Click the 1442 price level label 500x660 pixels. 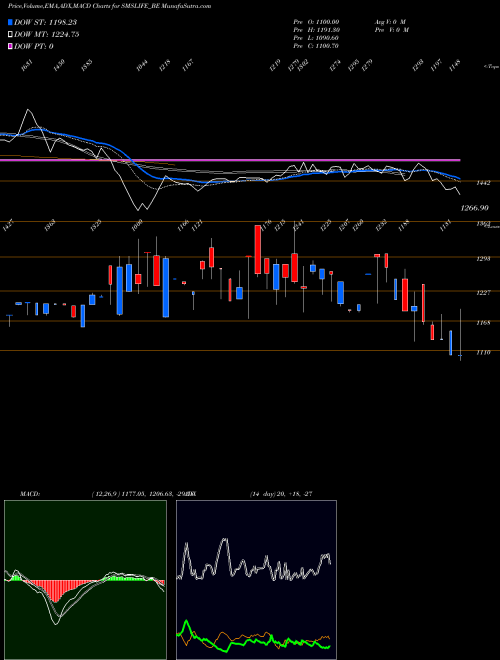point(483,183)
